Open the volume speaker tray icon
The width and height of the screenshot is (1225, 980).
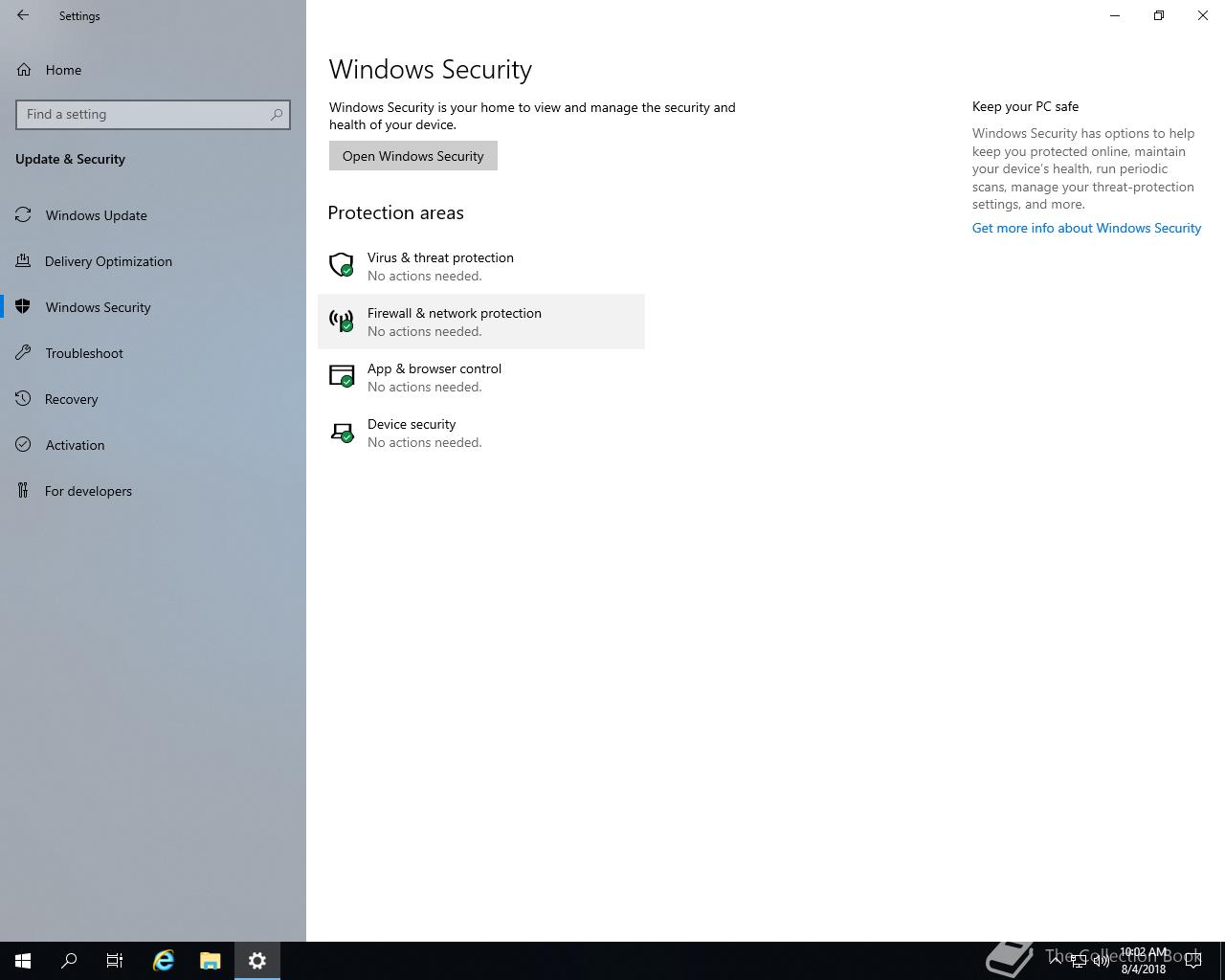pyautogui.click(x=1102, y=961)
